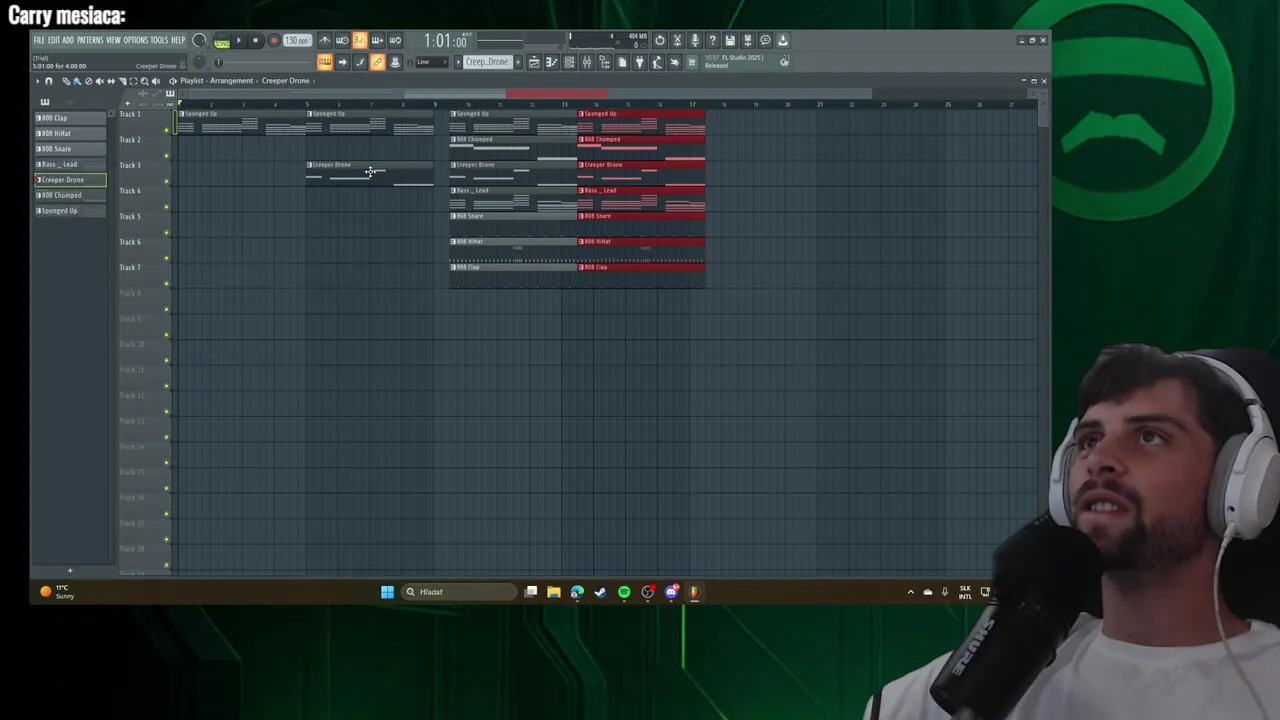Select the 808 Chomped pattern in picker
This screenshot has height=720, width=1280.
pyautogui.click(x=70, y=195)
